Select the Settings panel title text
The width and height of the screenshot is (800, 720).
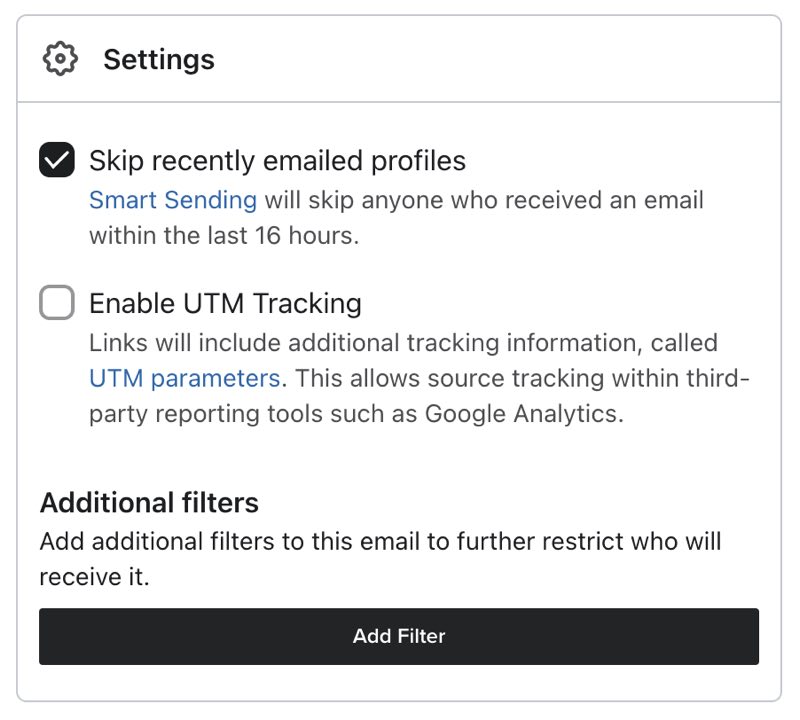[x=160, y=58]
